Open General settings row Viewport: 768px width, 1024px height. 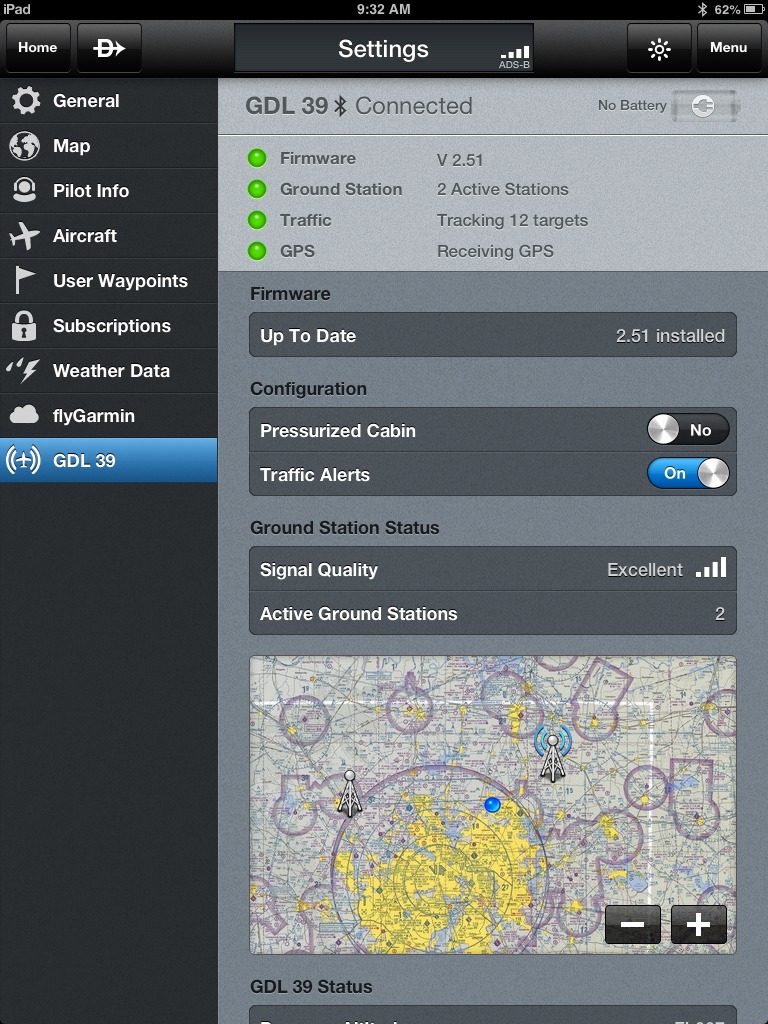click(x=108, y=101)
